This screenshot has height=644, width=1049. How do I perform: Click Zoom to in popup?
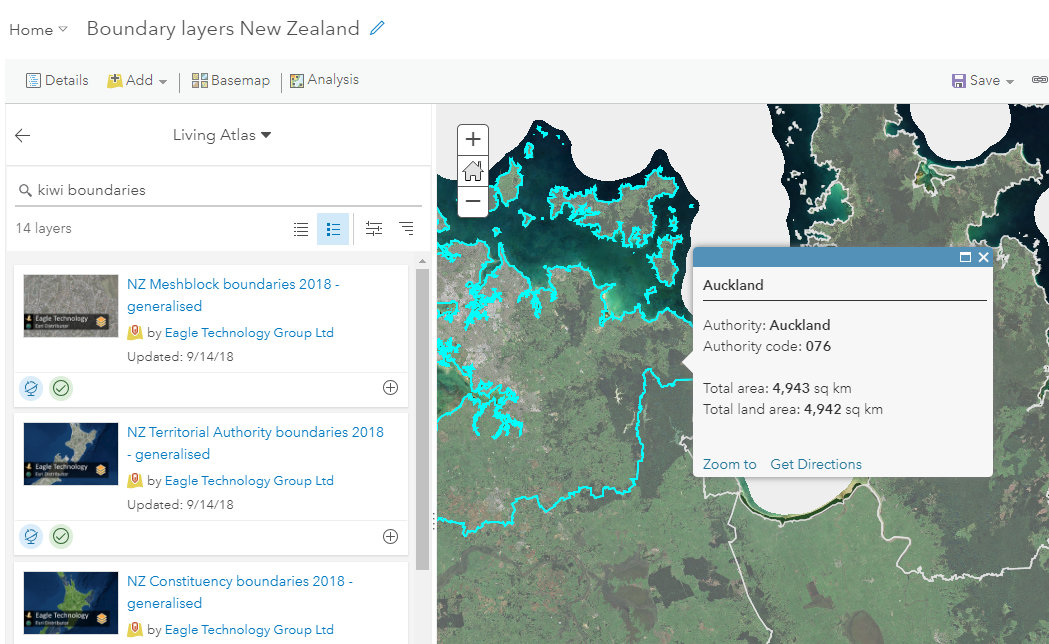click(x=729, y=464)
